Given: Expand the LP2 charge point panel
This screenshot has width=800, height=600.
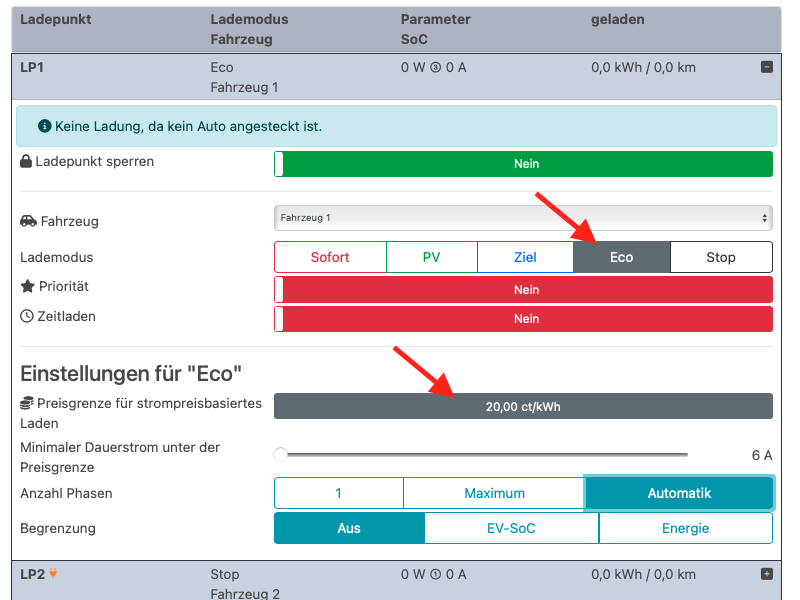Looking at the screenshot, I should 767,574.
